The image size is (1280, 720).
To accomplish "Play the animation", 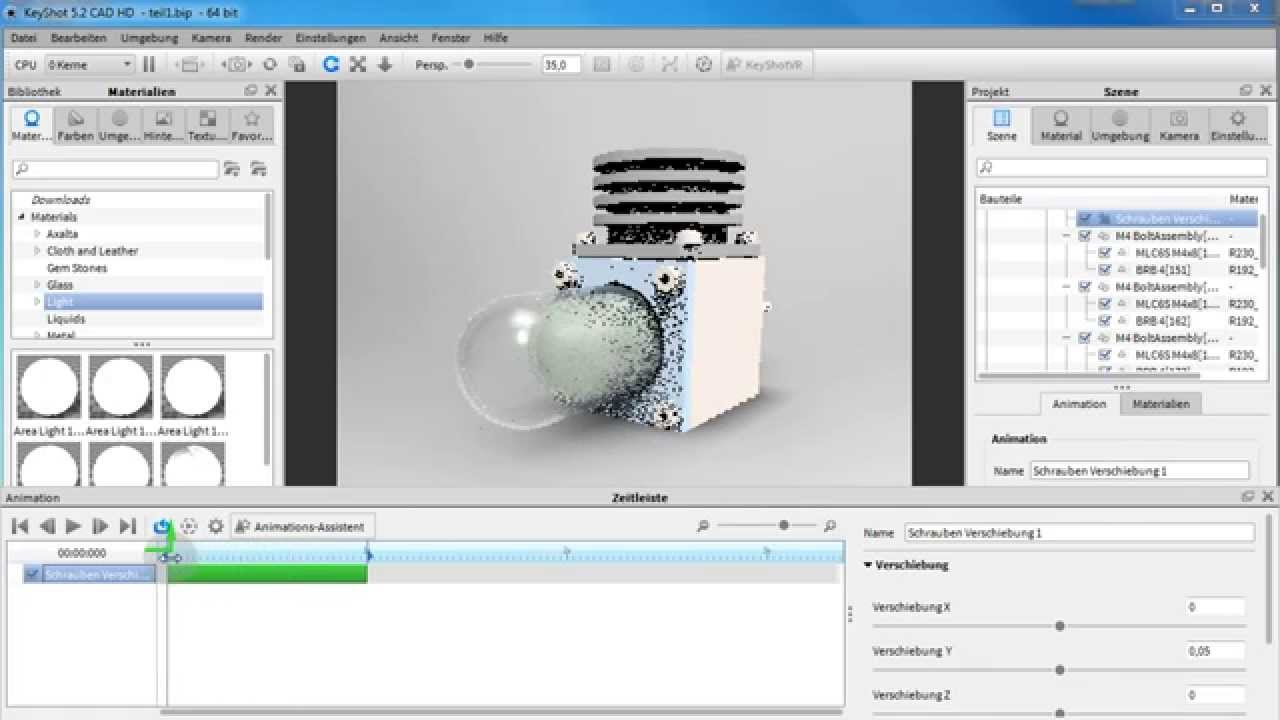I will point(73,526).
